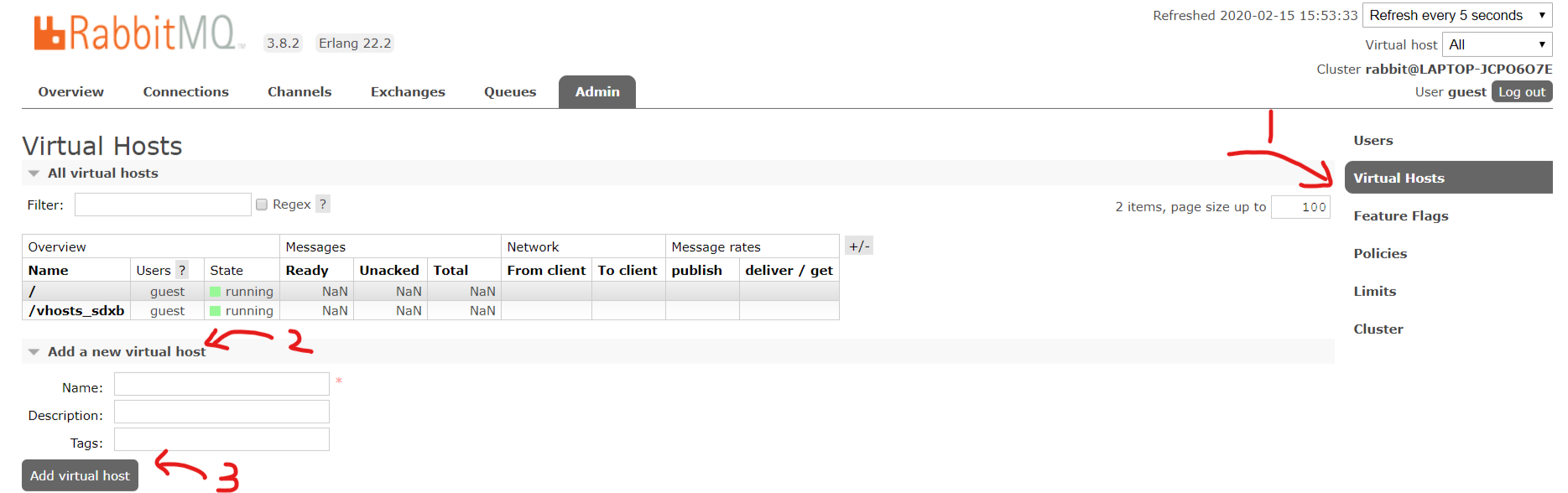Image resolution: width=1568 pixels, height=493 pixels.
Task: Click the RabbitMQ logo
Action: click(x=138, y=34)
